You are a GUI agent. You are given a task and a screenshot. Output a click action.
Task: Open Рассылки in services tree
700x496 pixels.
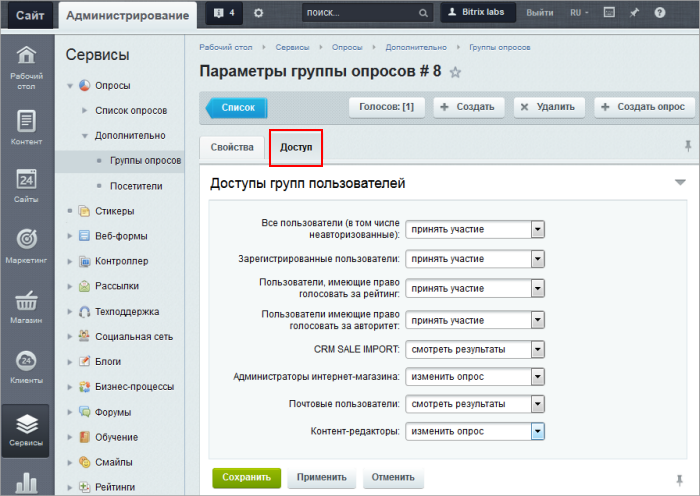(x=117, y=286)
